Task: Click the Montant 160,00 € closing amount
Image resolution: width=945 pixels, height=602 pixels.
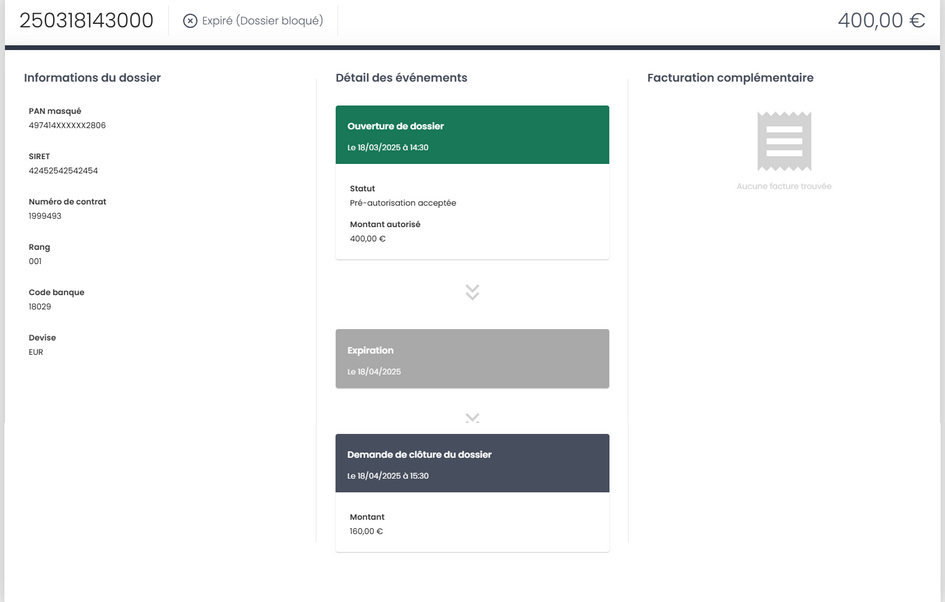Action: (366, 531)
